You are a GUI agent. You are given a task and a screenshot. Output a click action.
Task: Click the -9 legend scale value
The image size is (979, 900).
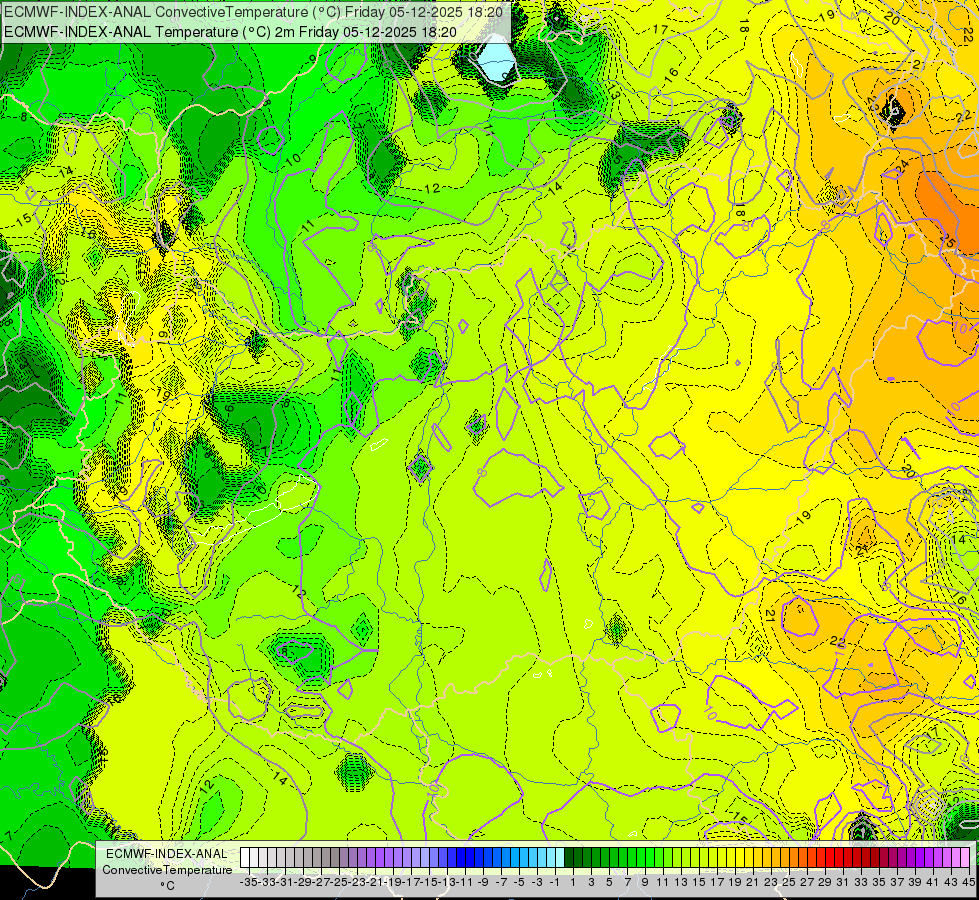coord(483,882)
